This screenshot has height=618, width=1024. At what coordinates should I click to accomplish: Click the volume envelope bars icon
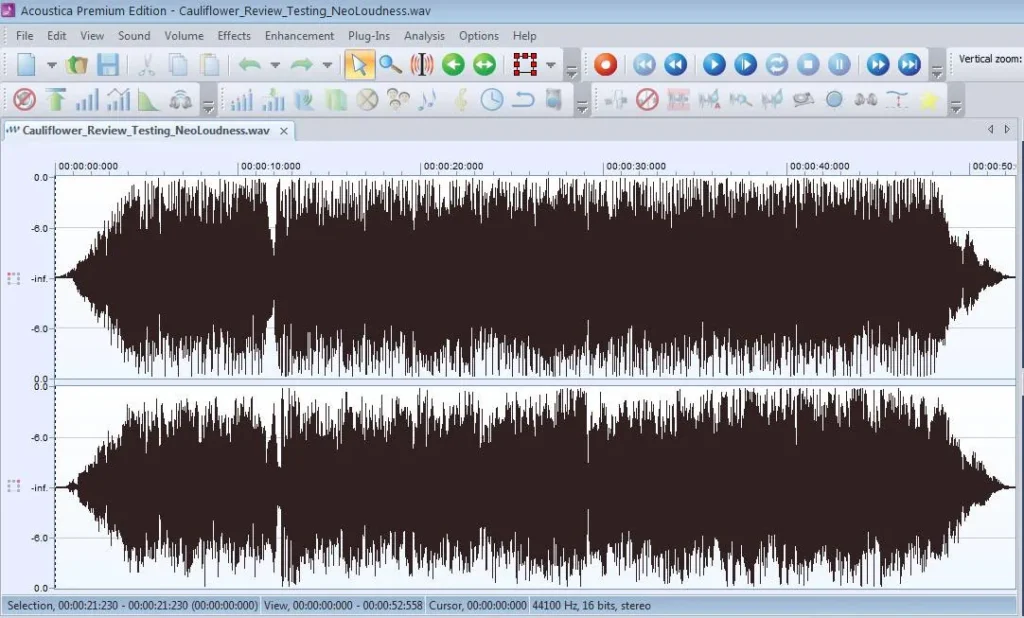[118, 100]
